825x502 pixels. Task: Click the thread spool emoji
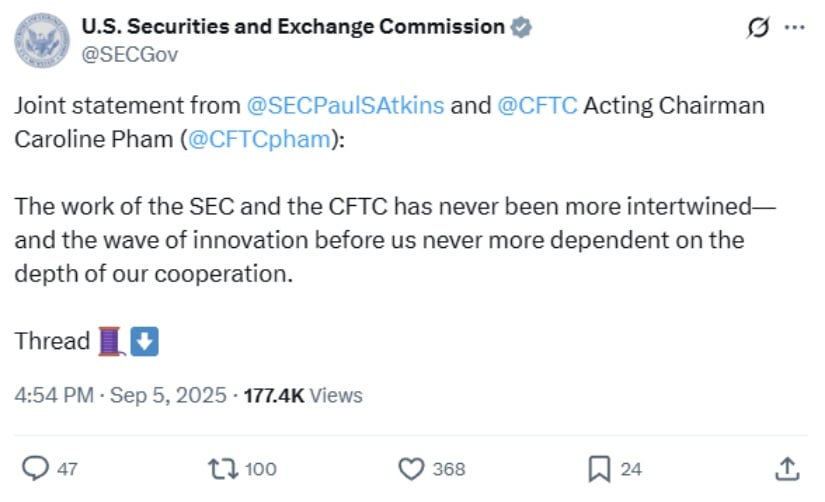[x=111, y=341]
